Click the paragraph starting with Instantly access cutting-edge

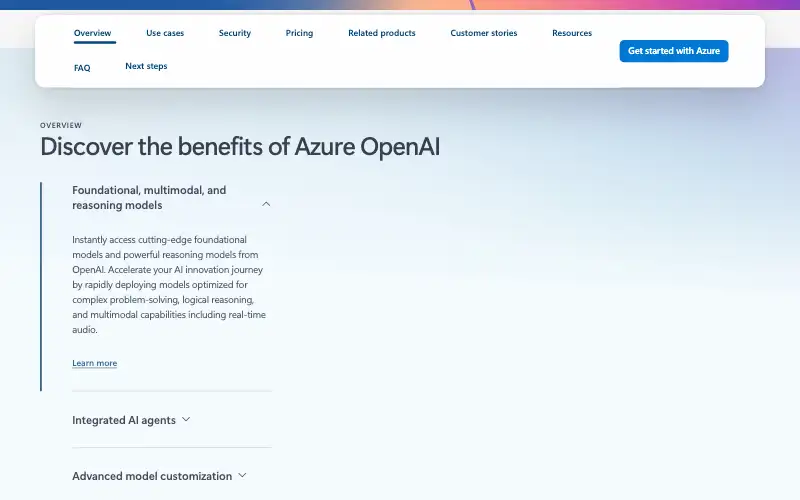169,285
